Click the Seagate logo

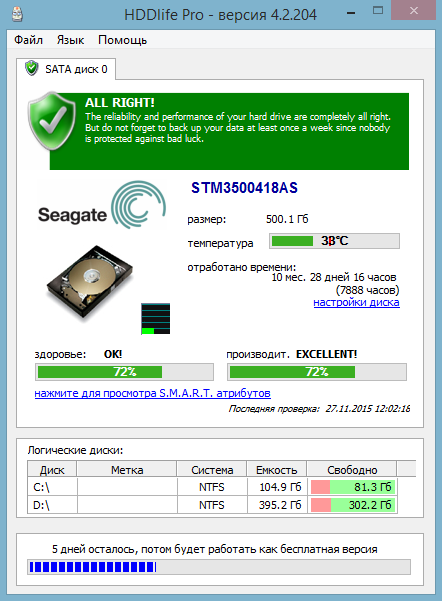click(x=102, y=205)
